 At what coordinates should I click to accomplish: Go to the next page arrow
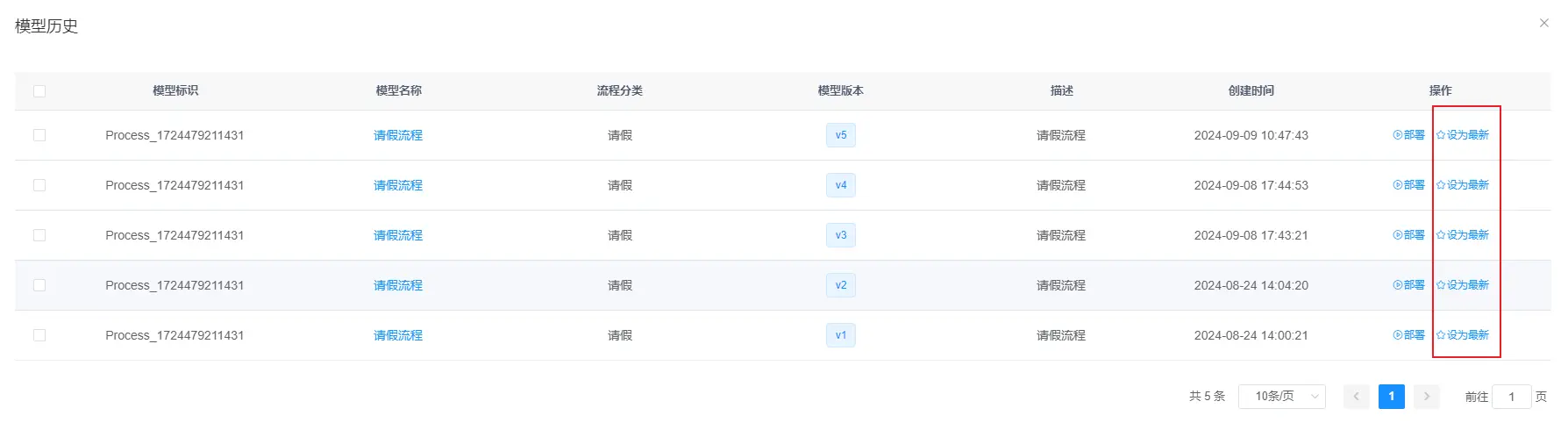(x=1427, y=397)
